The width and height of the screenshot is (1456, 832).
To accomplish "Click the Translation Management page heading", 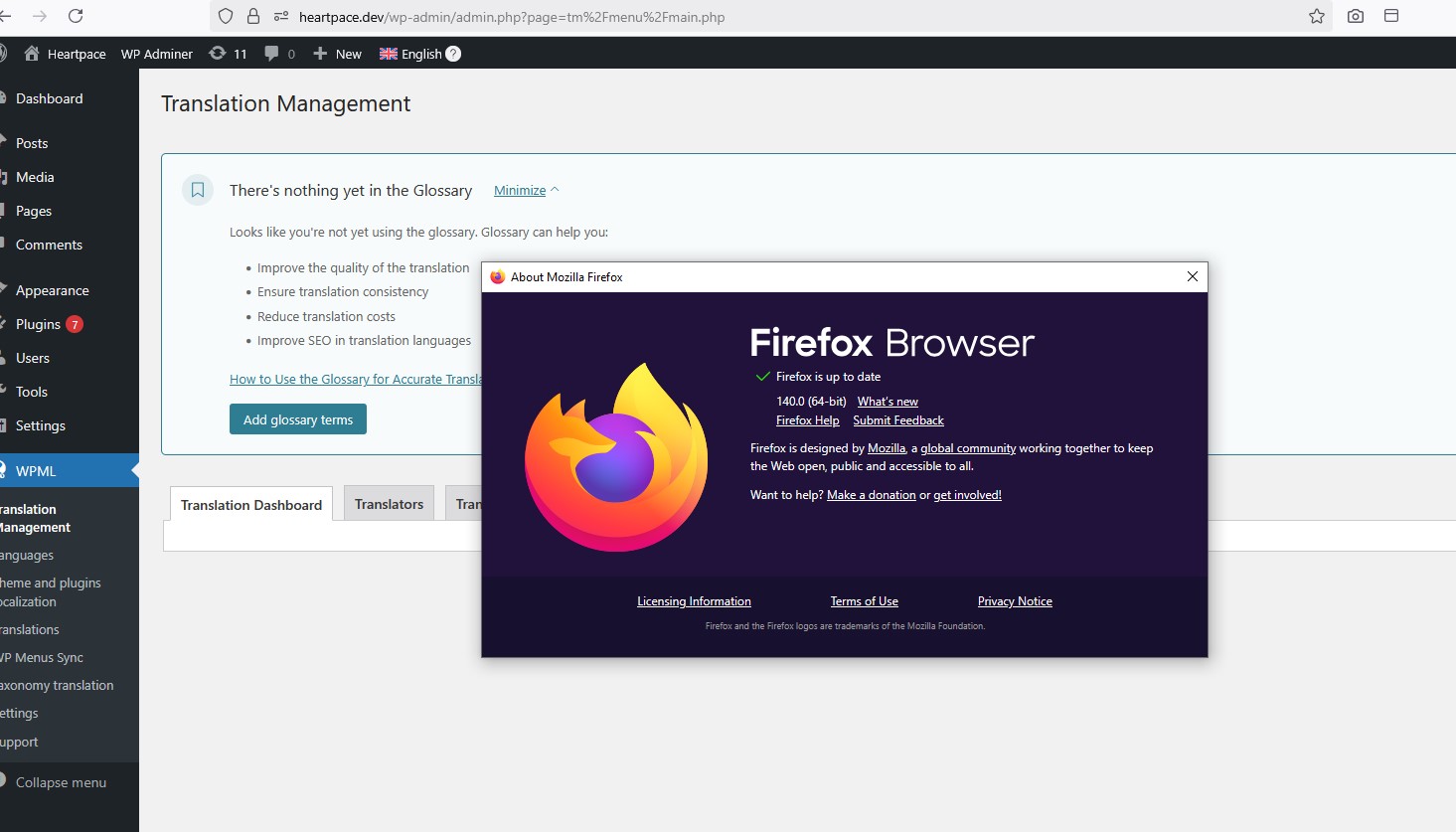I will (x=285, y=103).
